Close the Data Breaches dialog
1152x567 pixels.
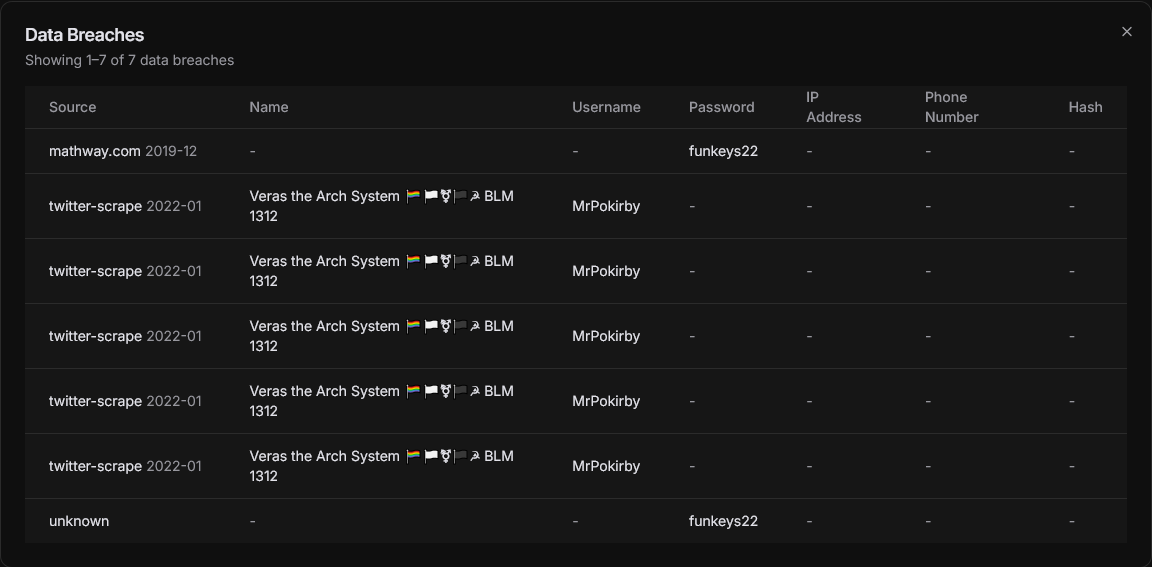[x=1126, y=32]
